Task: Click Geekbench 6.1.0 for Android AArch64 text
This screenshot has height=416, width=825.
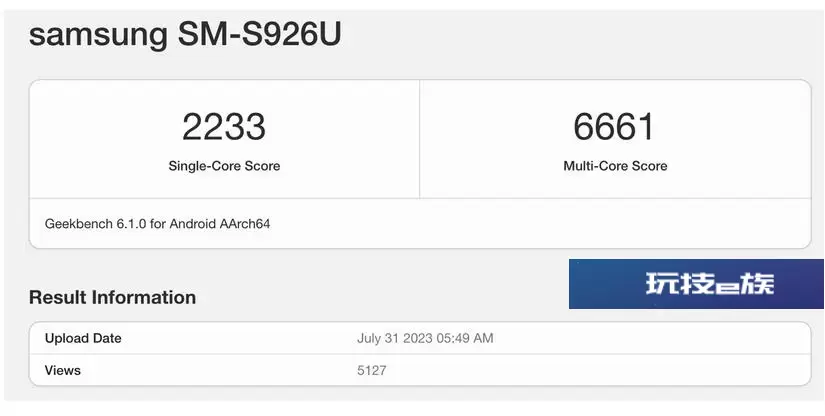Action: click(x=157, y=224)
